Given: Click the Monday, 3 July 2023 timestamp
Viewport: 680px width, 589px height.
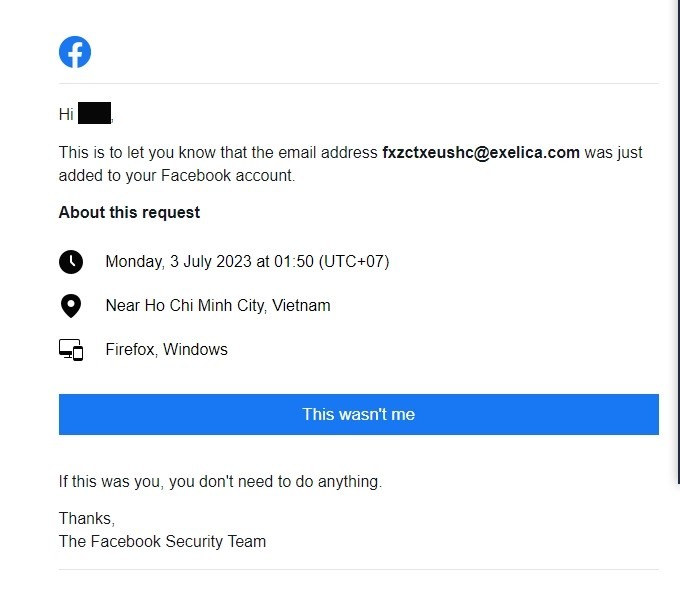Looking at the screenshot, I should tap(247, 262).
